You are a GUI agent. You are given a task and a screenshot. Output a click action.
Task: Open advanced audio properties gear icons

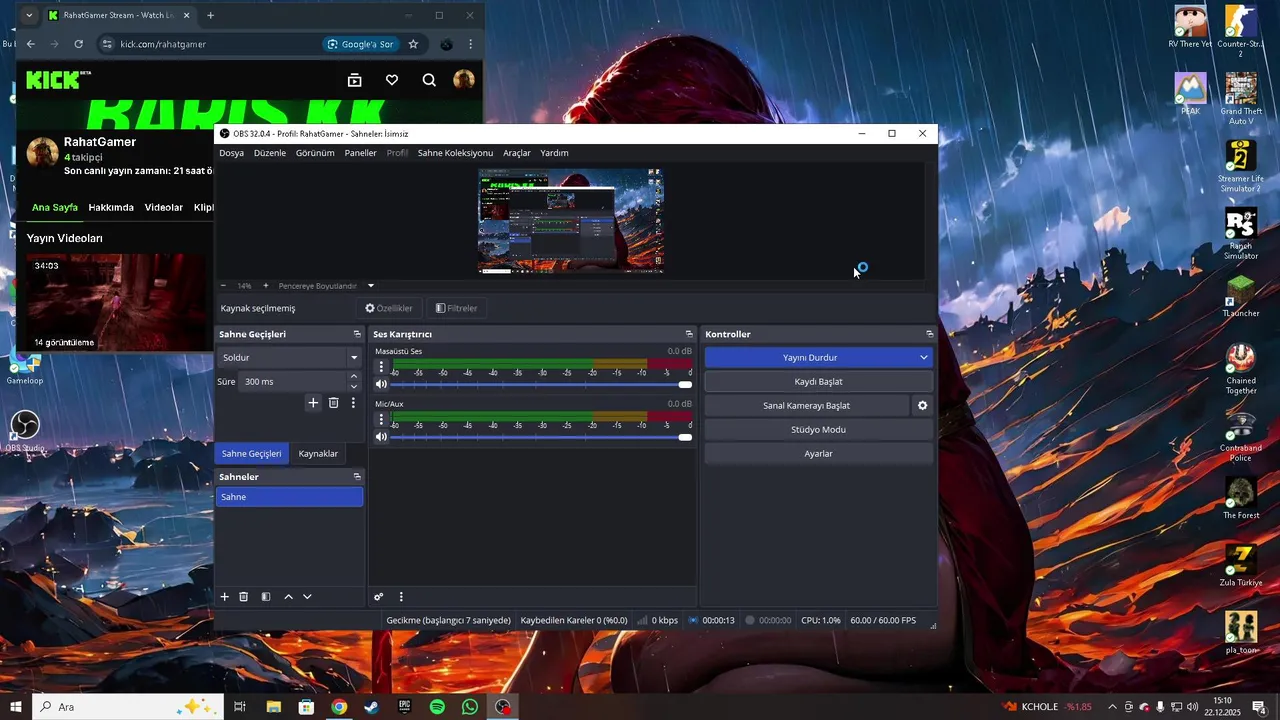point(379,597)
